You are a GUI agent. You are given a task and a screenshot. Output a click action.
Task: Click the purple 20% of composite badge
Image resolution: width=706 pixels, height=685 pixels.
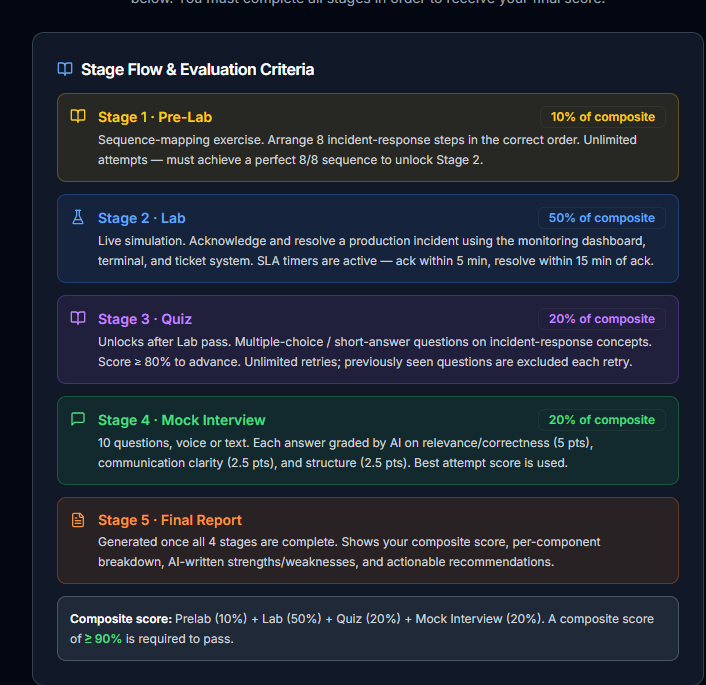click(x=602, y=319)
